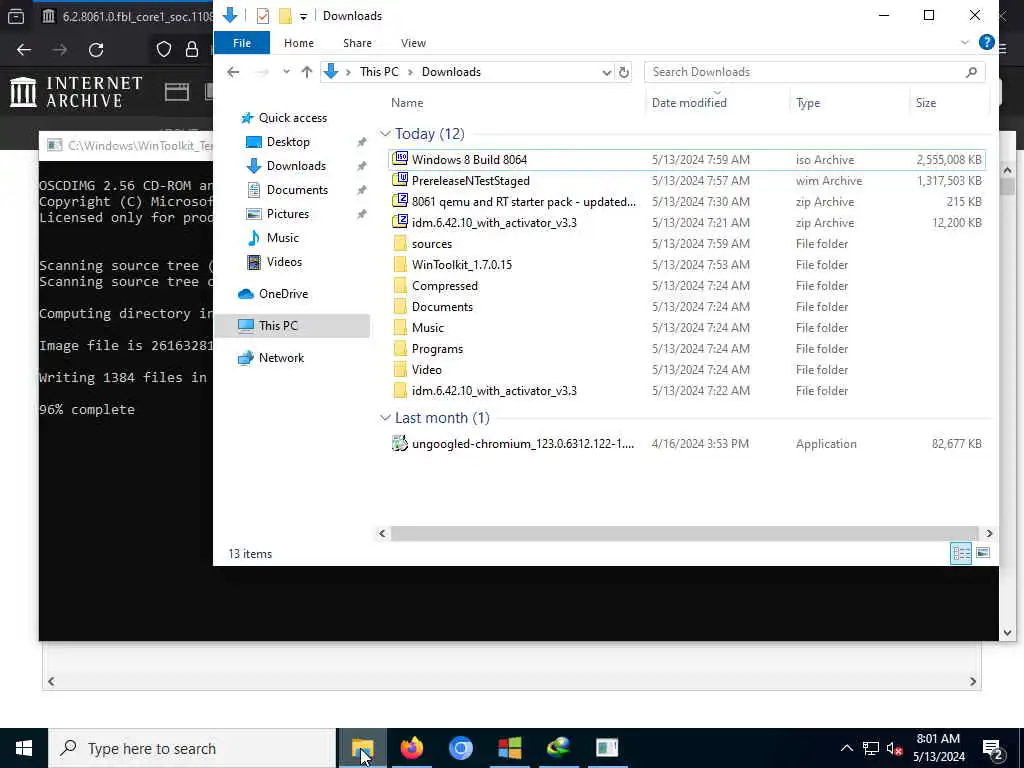The width and height of the screenshot is (1024, 768).
Task: Go to Desktop in Quick access
Action: (287, 142)
